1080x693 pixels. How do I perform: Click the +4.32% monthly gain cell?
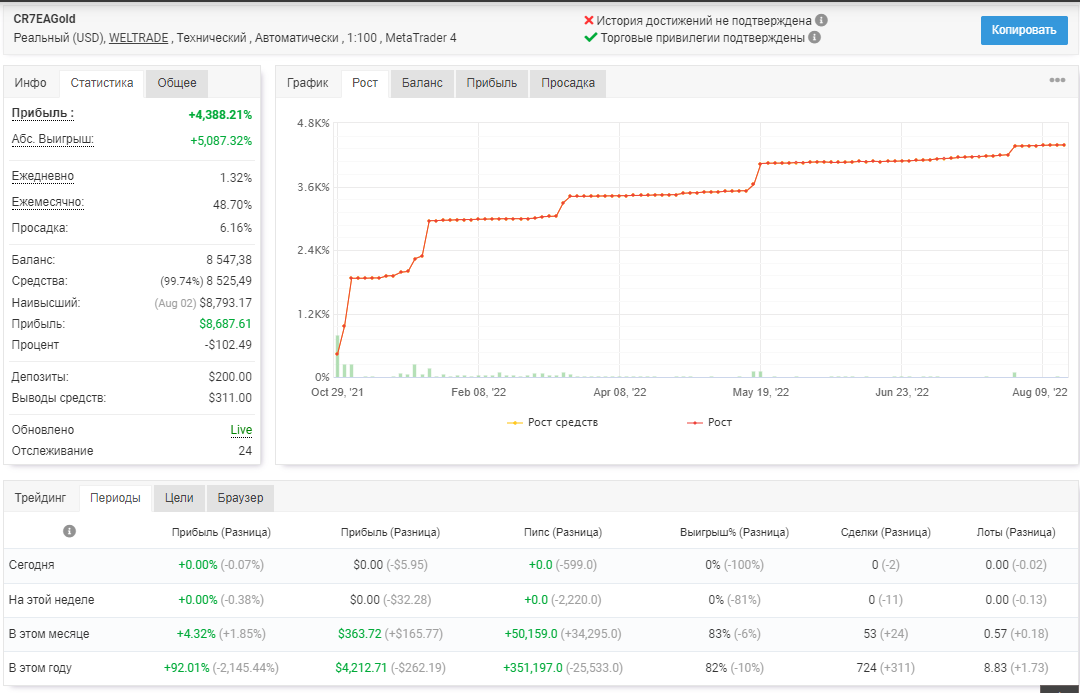click(x=196, y=634)
